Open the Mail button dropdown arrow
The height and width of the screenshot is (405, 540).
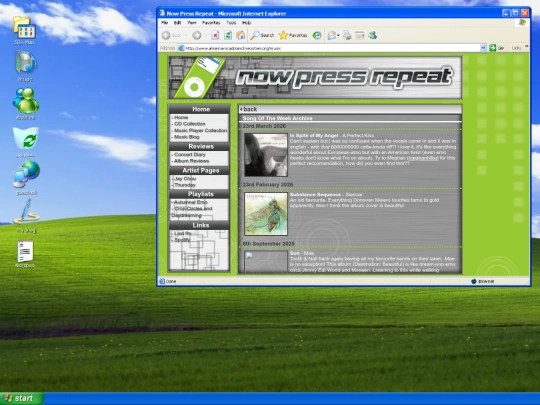coord(338,35)
